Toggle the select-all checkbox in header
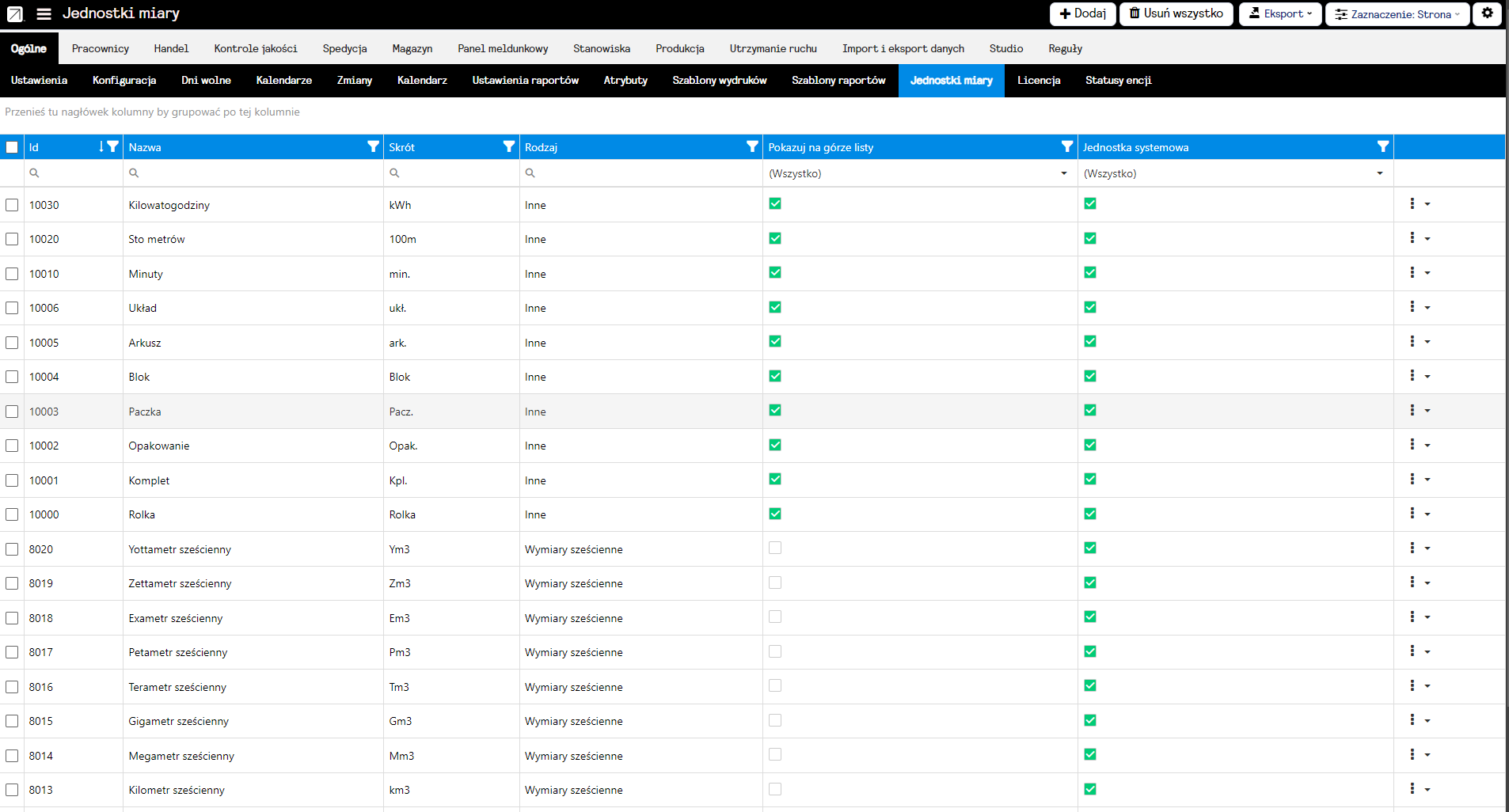This screenshot has height=812, width=1509. click(12, 147)
